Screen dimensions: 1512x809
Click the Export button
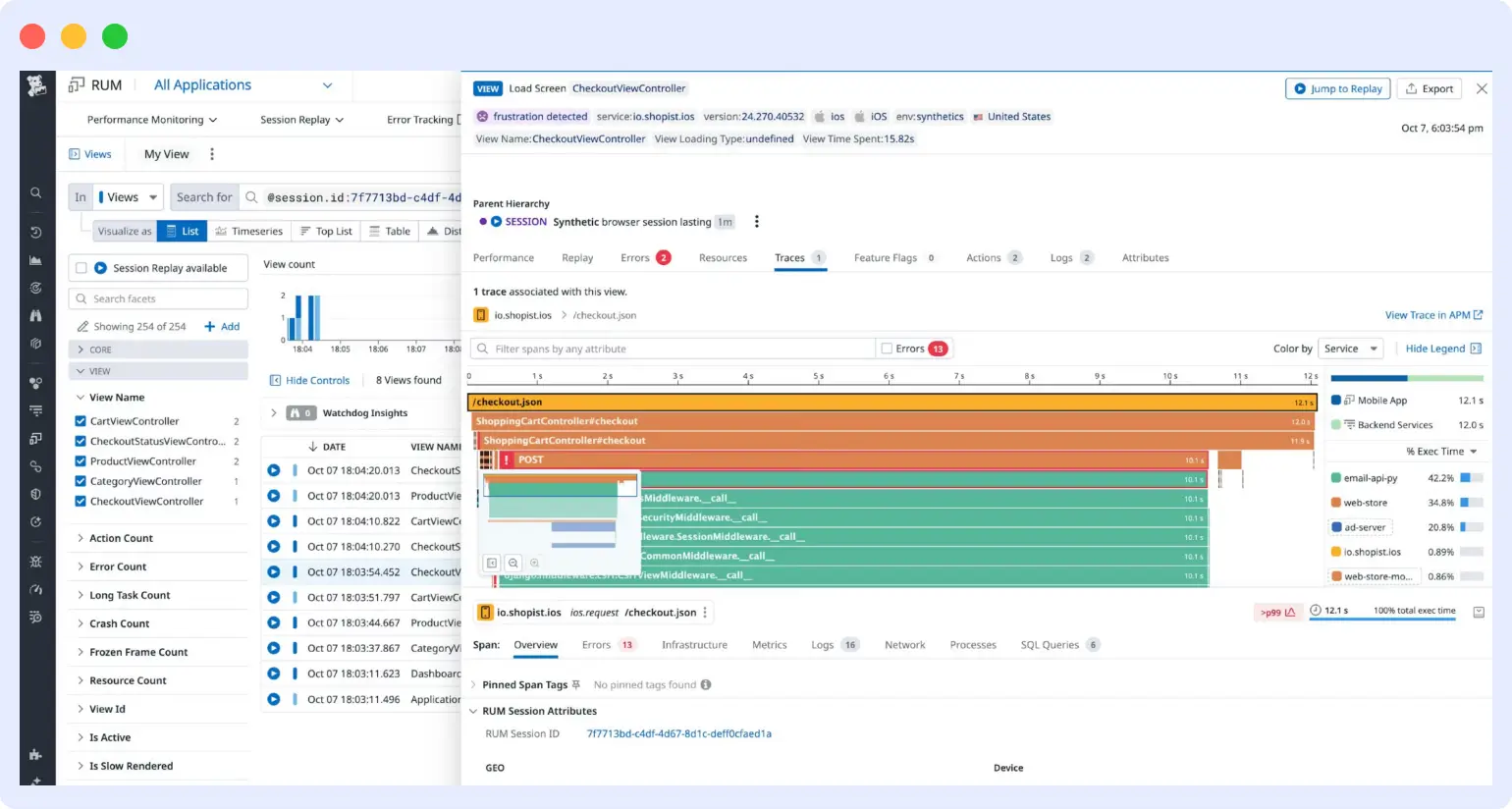point(1429,88)
